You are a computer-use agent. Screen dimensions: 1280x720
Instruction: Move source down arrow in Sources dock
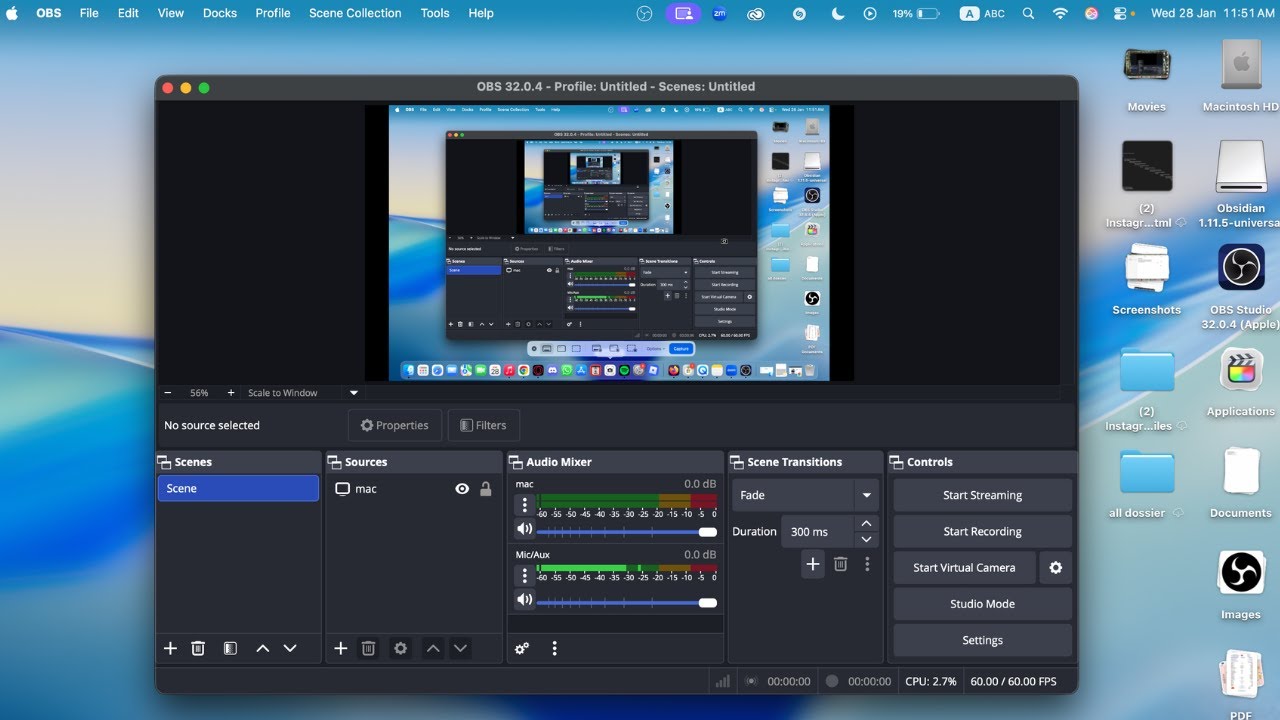click(460, 648)
